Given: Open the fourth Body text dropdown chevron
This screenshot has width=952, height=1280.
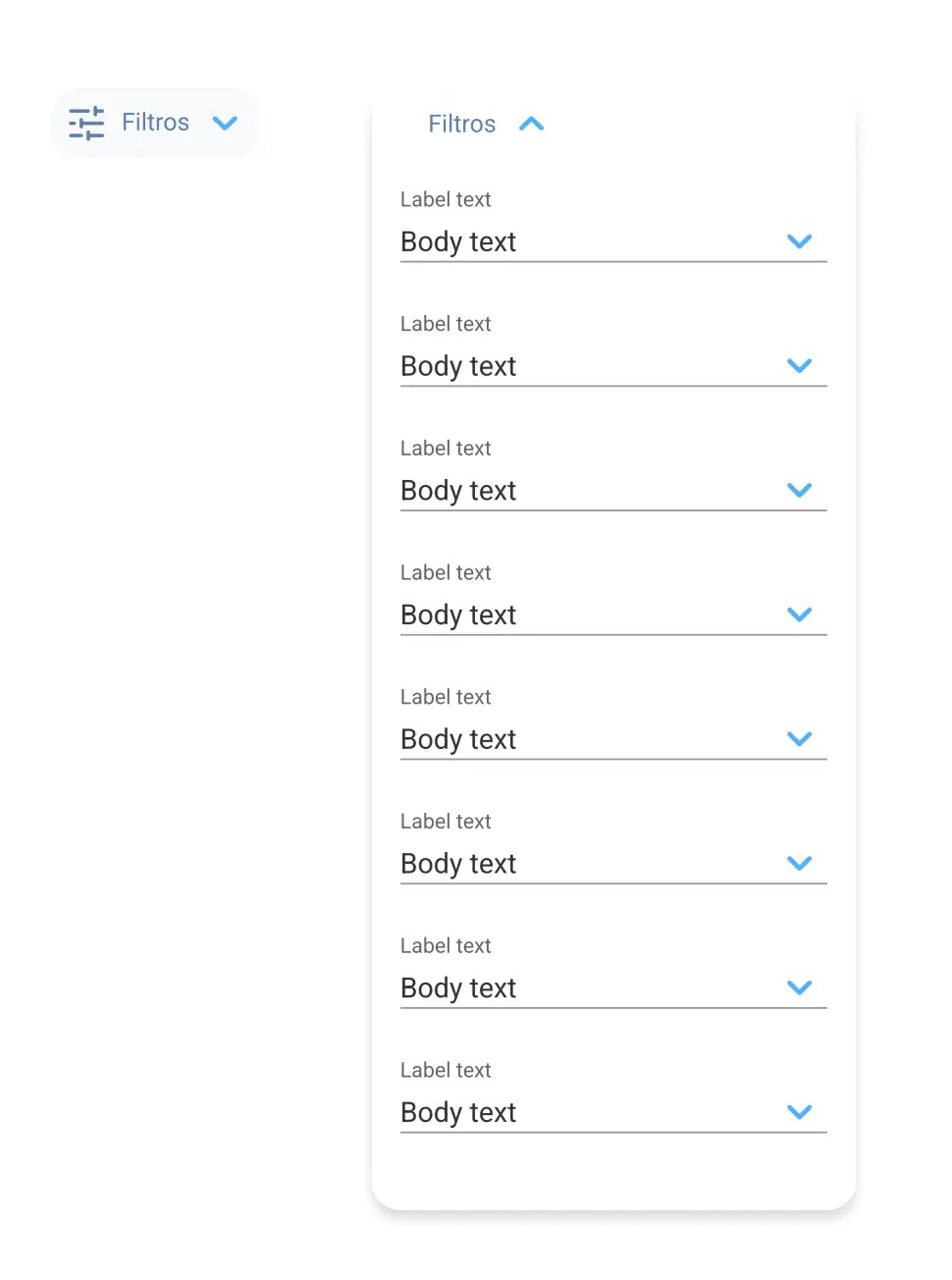Looking at the screenshot, I should click(800, 614).
